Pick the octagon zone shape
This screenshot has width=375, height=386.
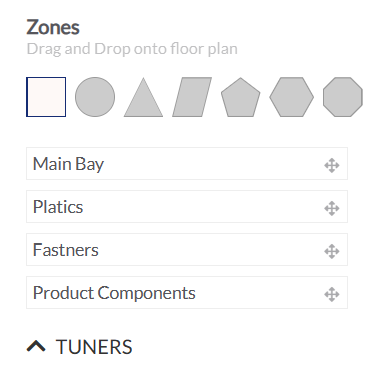click(x=343, y=97)
